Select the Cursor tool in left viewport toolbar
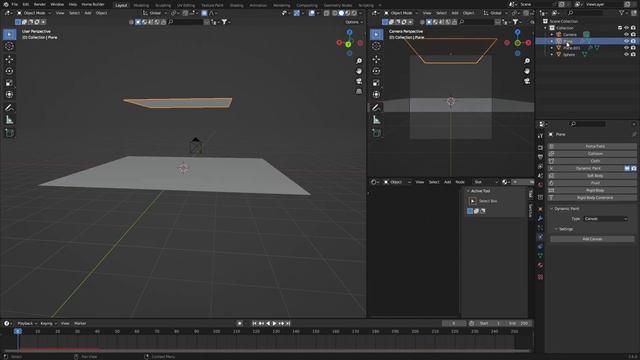Image resolution: width=640 pixels, height=360 pixels. coord(9,46)
